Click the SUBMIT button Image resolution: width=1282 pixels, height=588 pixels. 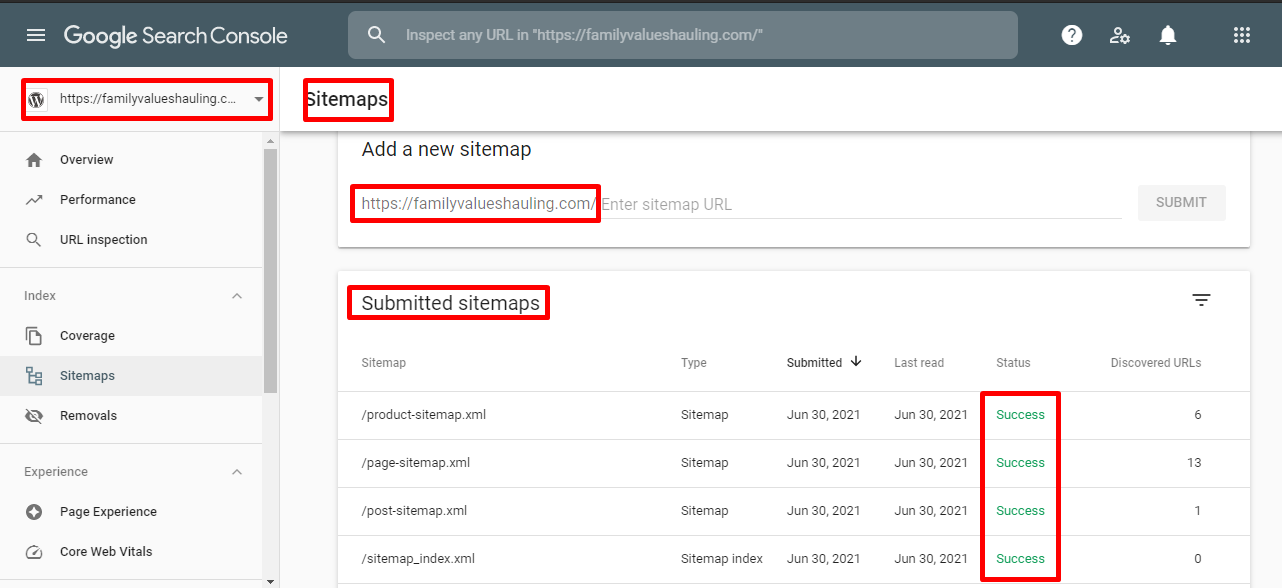point(1181,202)
